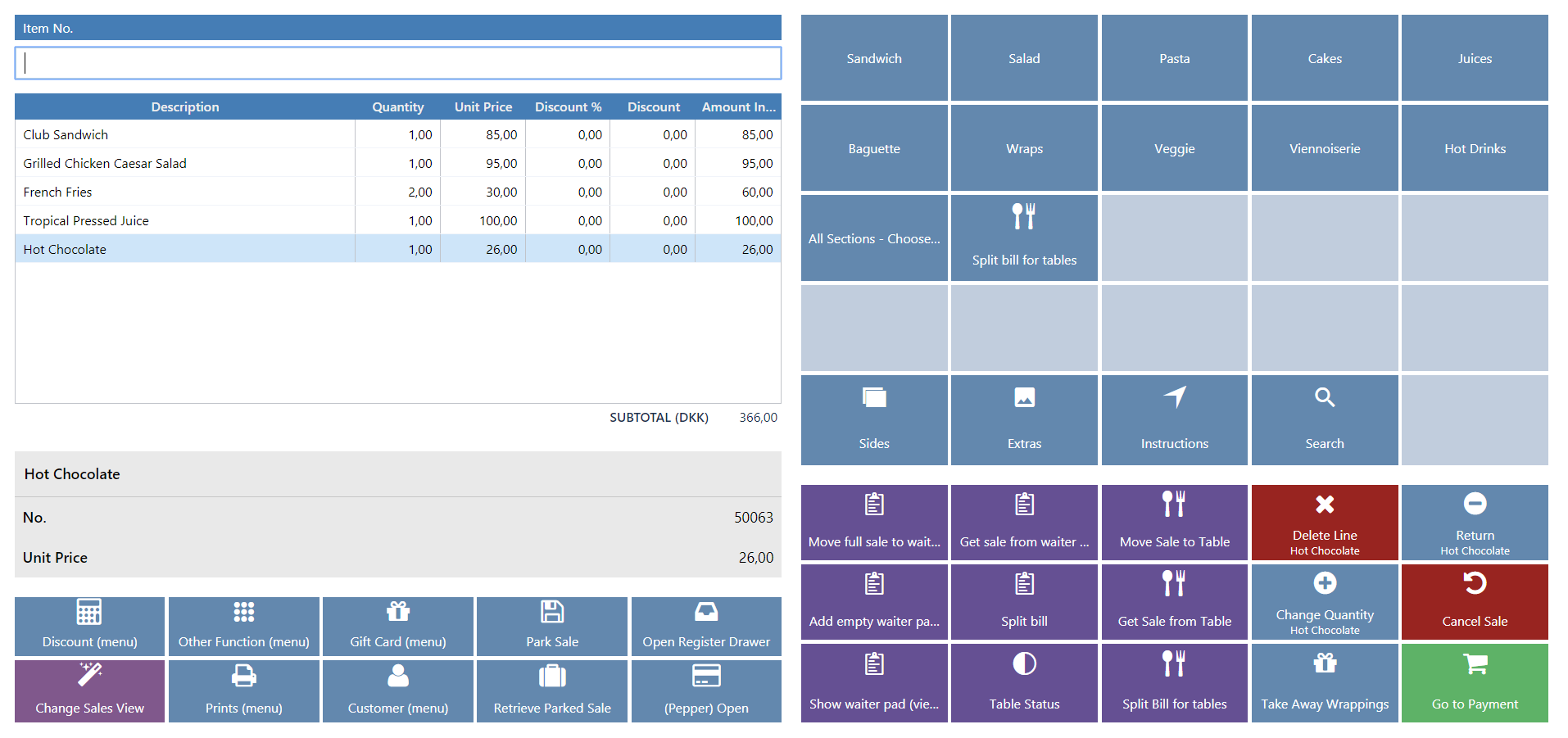Click Change Quantity Hot Chocolate button
Screen dimensions: 1568x738
(x=1325, y=602)
